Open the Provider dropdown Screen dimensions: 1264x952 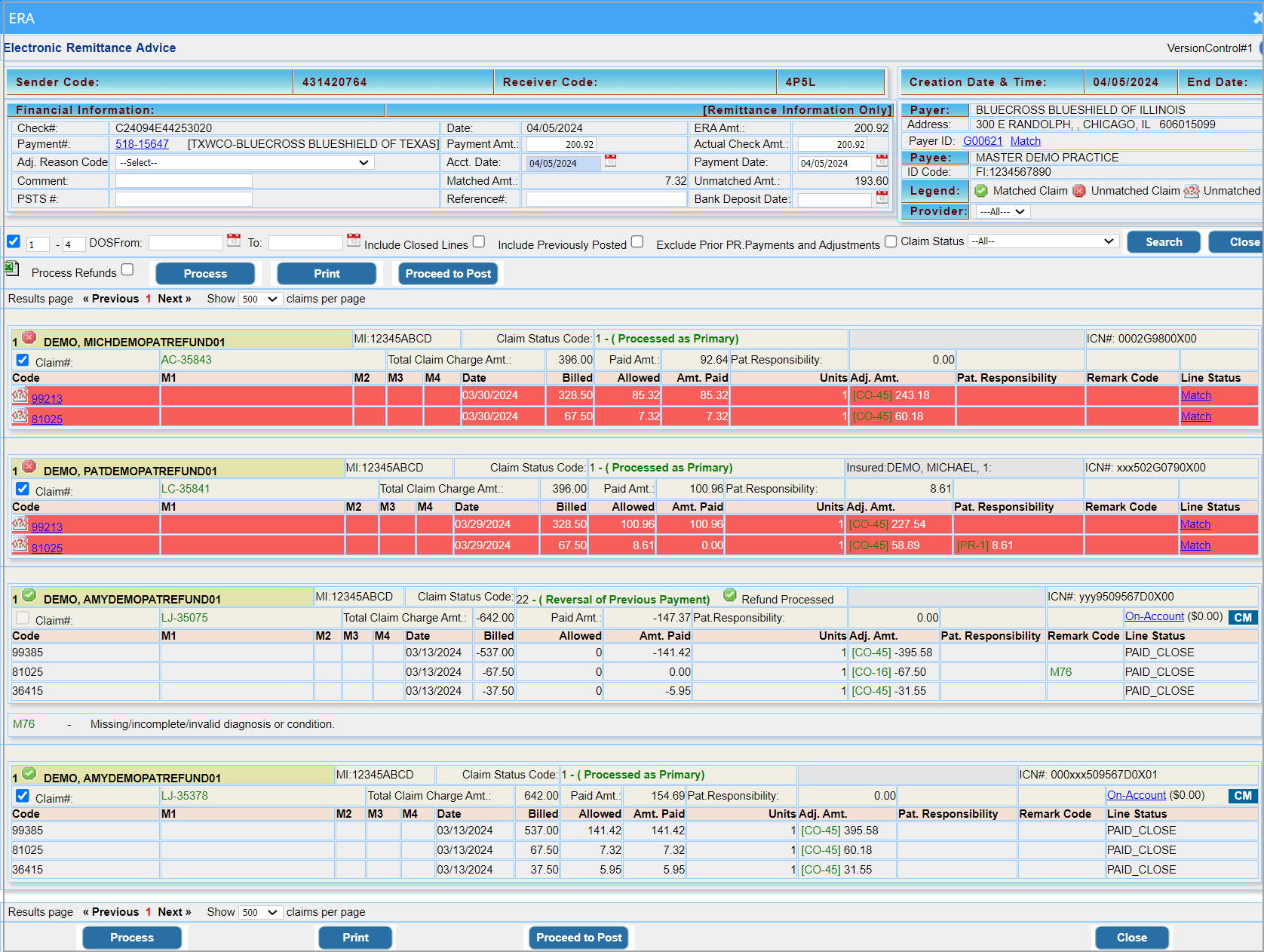[x=1002, y=212]
